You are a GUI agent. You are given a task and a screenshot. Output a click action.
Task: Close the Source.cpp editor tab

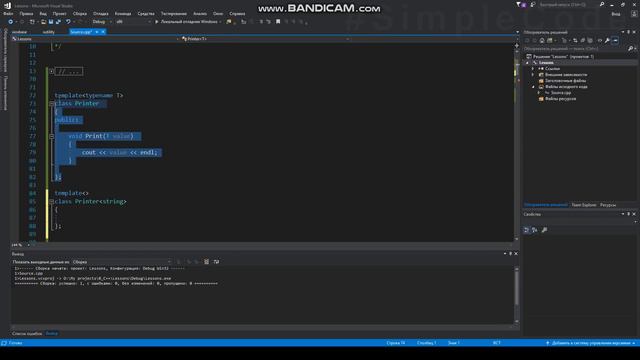103,32
